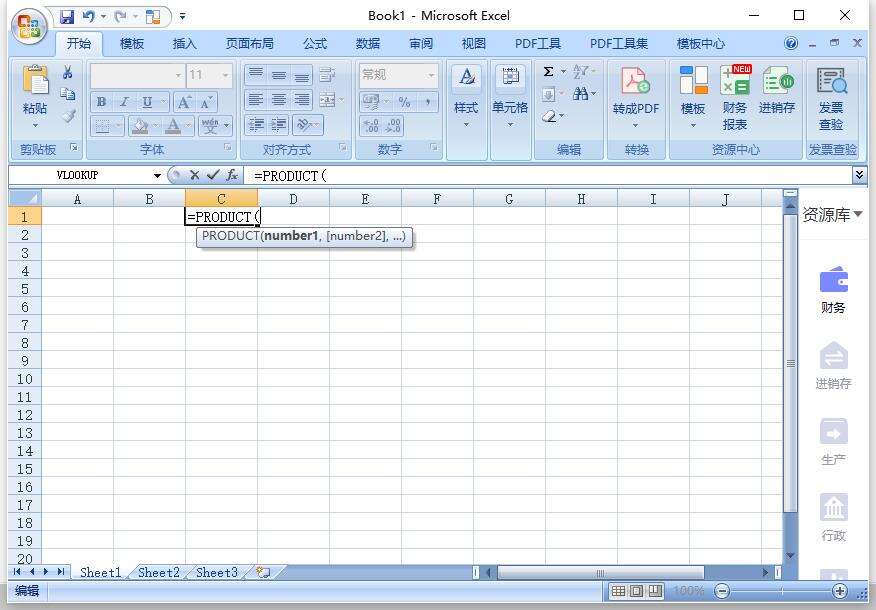This screenshot has width=876, height=610.
Task: Click the decrease decimal icon
Action: click(x=393, y=125)
